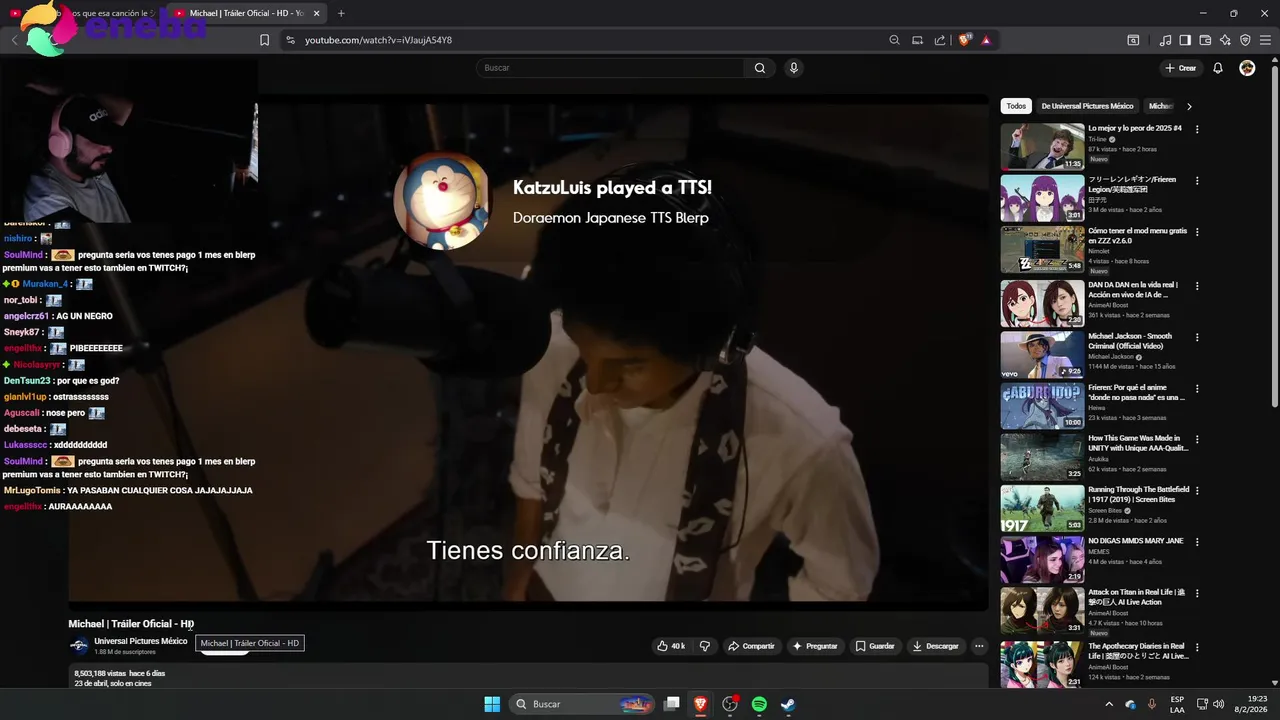Open the Windows Start menu
The height and width of the screenshot is (720, 1280).
point(492,704)
